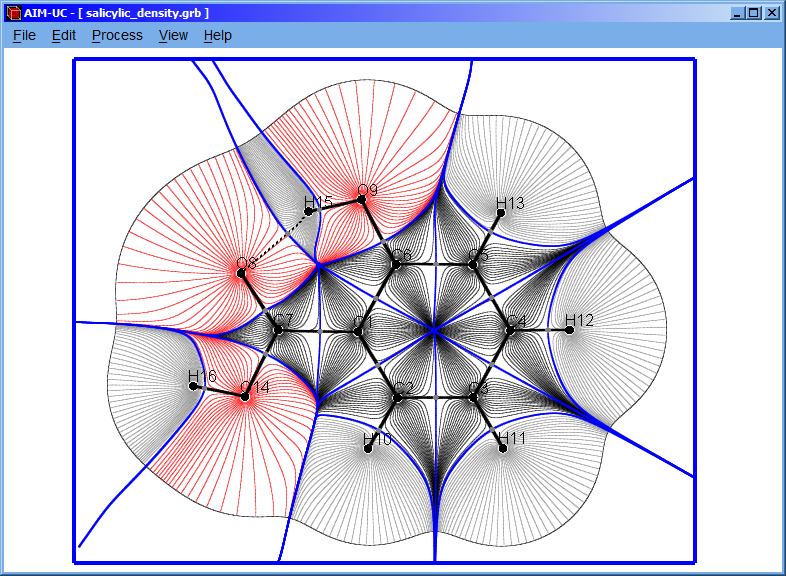Select the O14 oxygen atom
This screenshot has height=576, width=786.
tap(245, 396)
